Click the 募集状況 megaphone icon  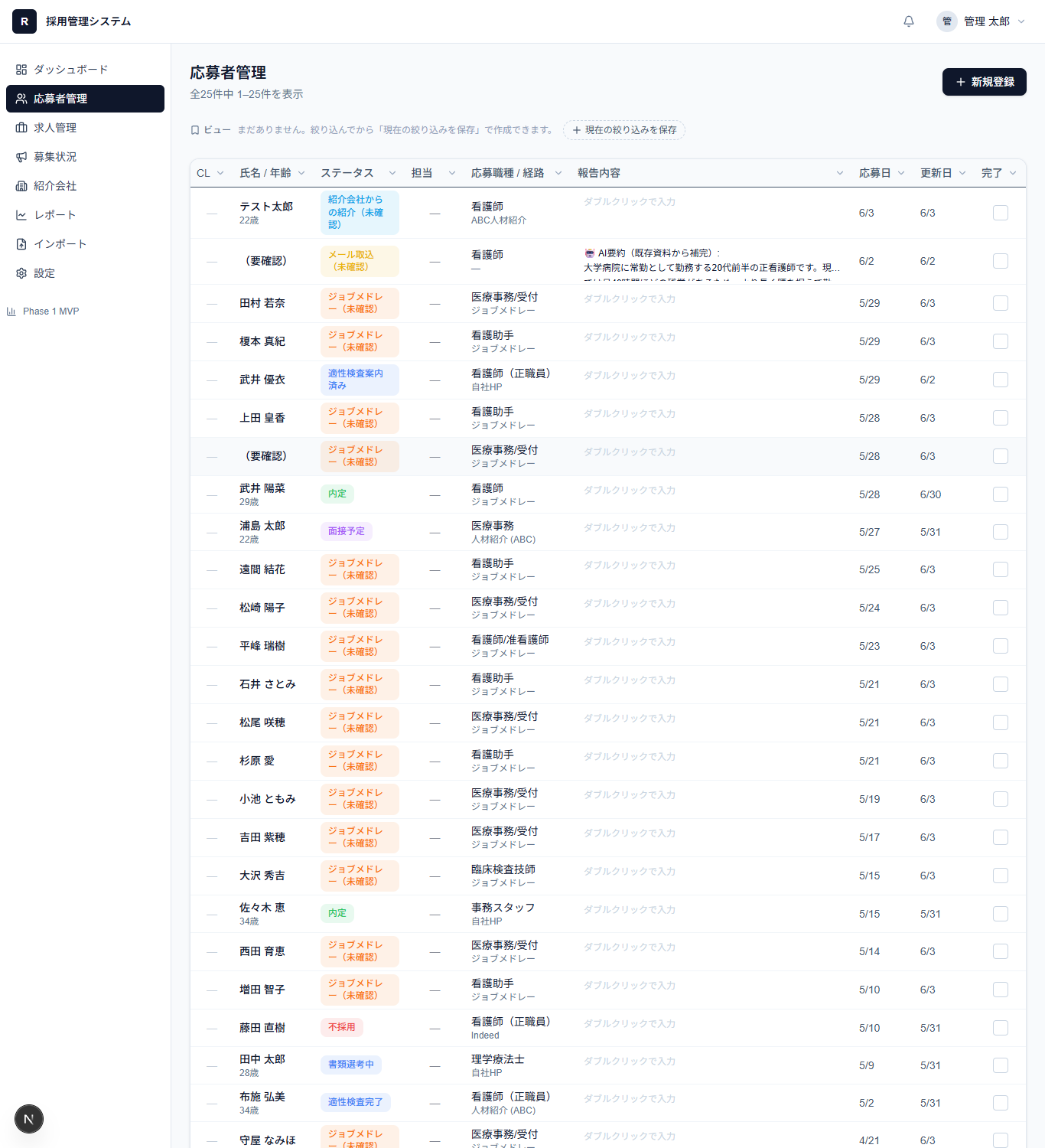[x=21, y=157]
